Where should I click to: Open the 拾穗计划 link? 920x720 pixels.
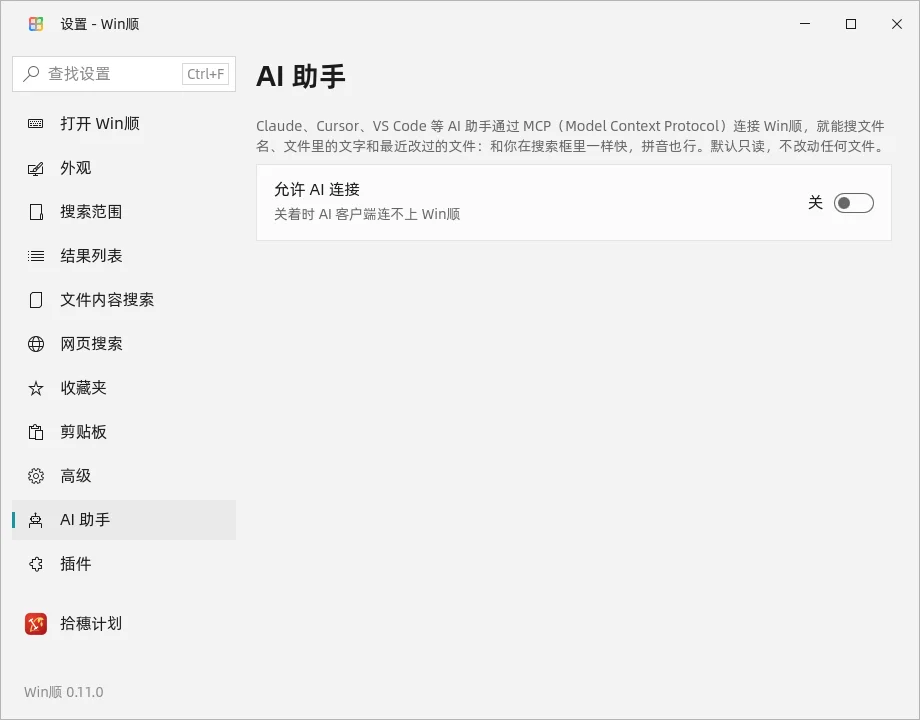pos(124,624)
